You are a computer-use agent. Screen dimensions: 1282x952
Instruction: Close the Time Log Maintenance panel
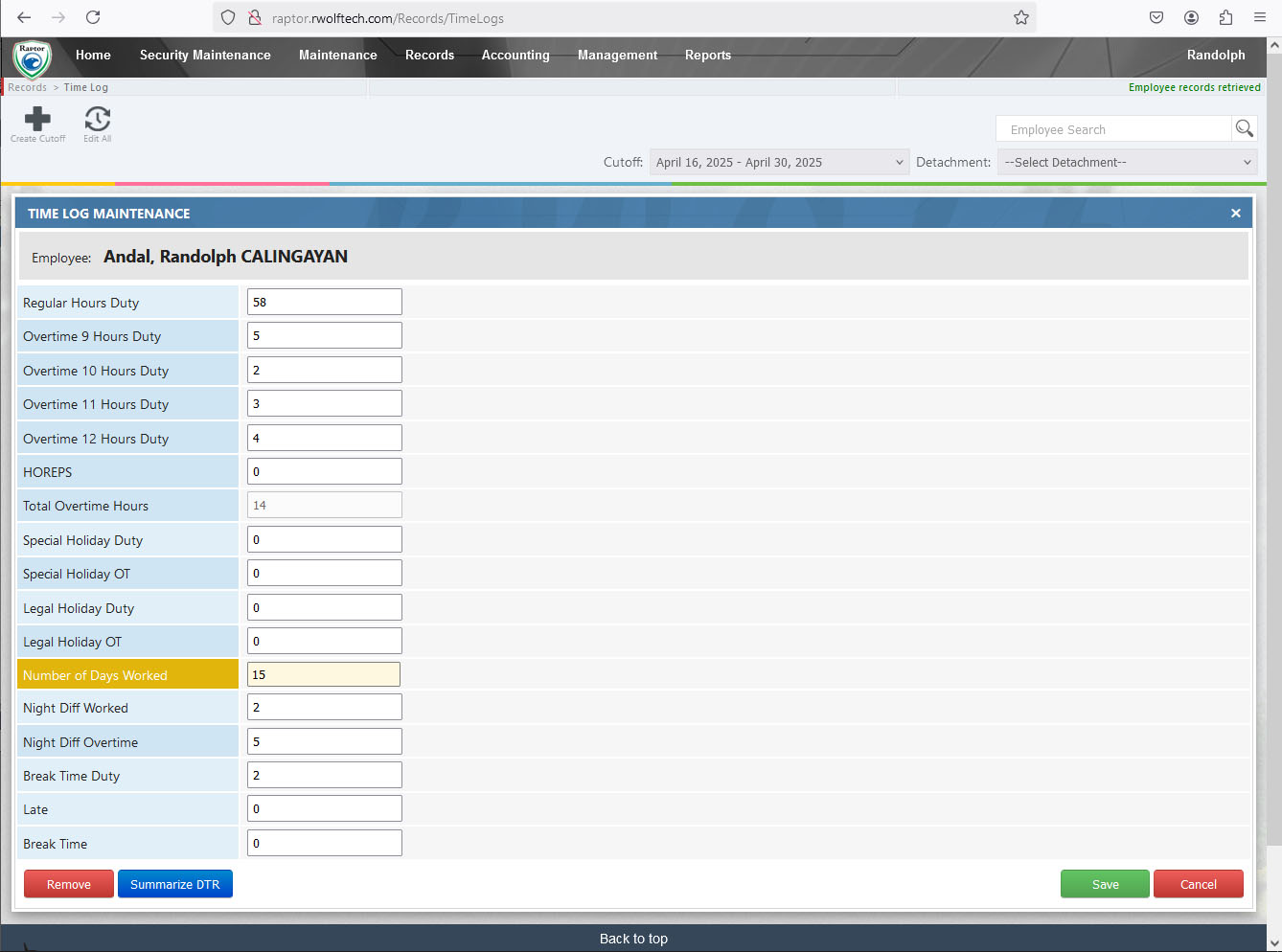tap(1235, 214)
